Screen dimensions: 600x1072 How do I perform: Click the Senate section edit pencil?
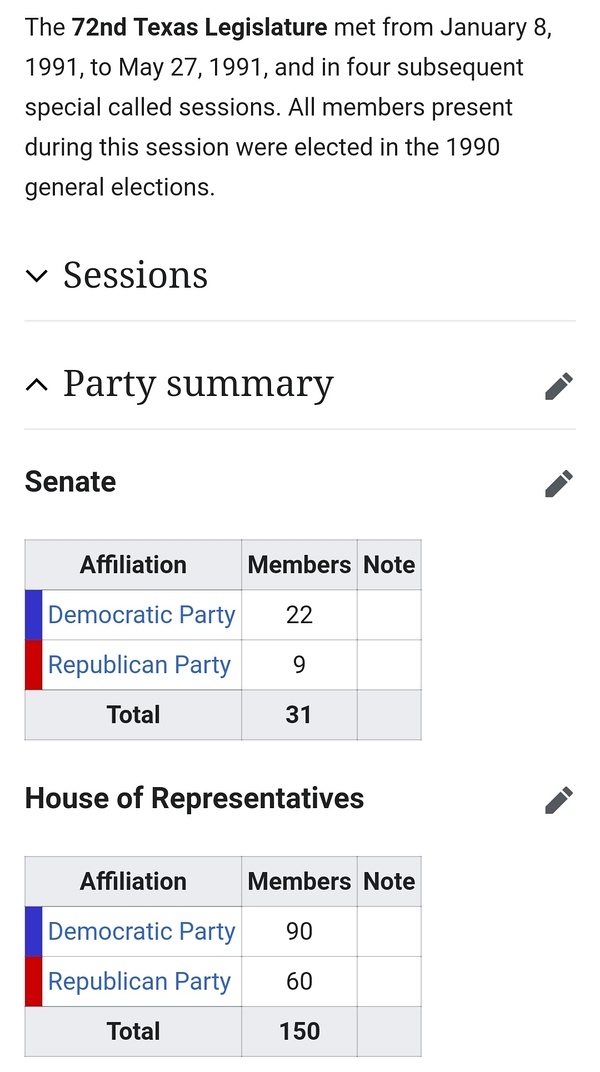point(559,483)
